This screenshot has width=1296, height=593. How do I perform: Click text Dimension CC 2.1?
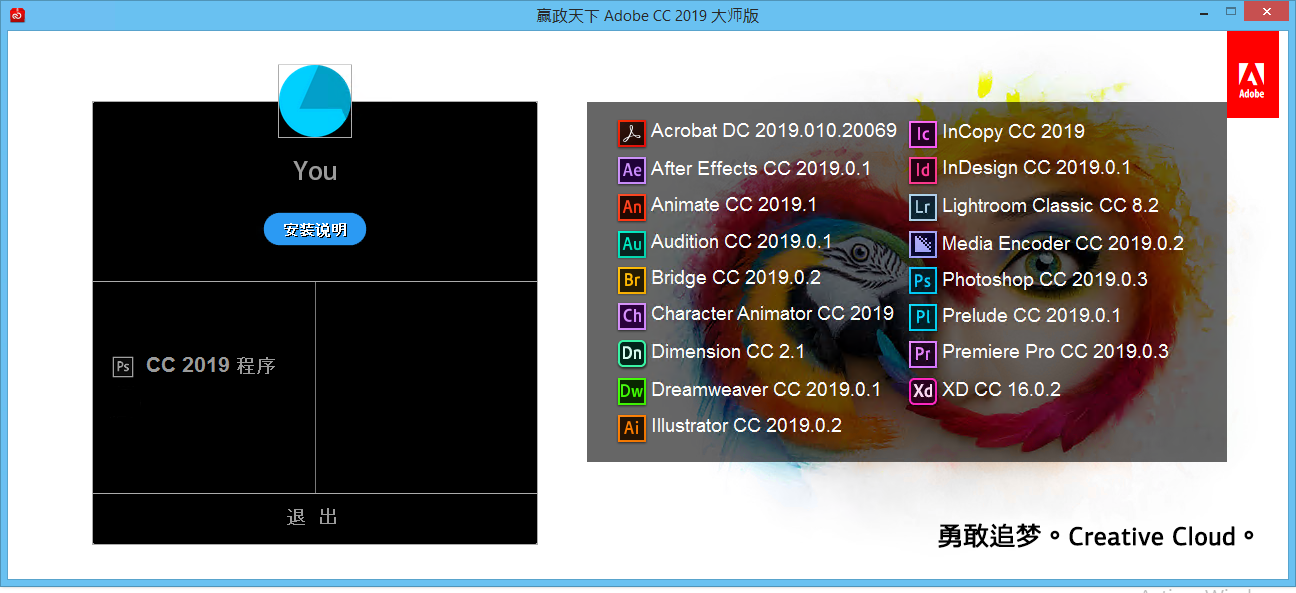pyautogui.click(x=728, y=352)
